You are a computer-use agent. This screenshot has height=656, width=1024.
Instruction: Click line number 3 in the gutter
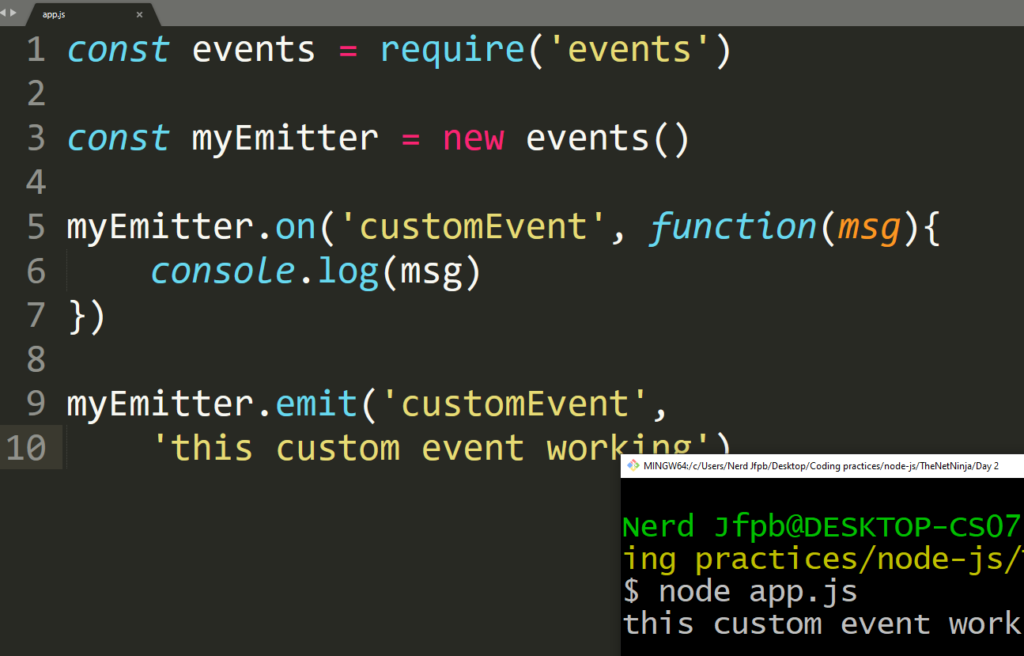pos(37,139)
